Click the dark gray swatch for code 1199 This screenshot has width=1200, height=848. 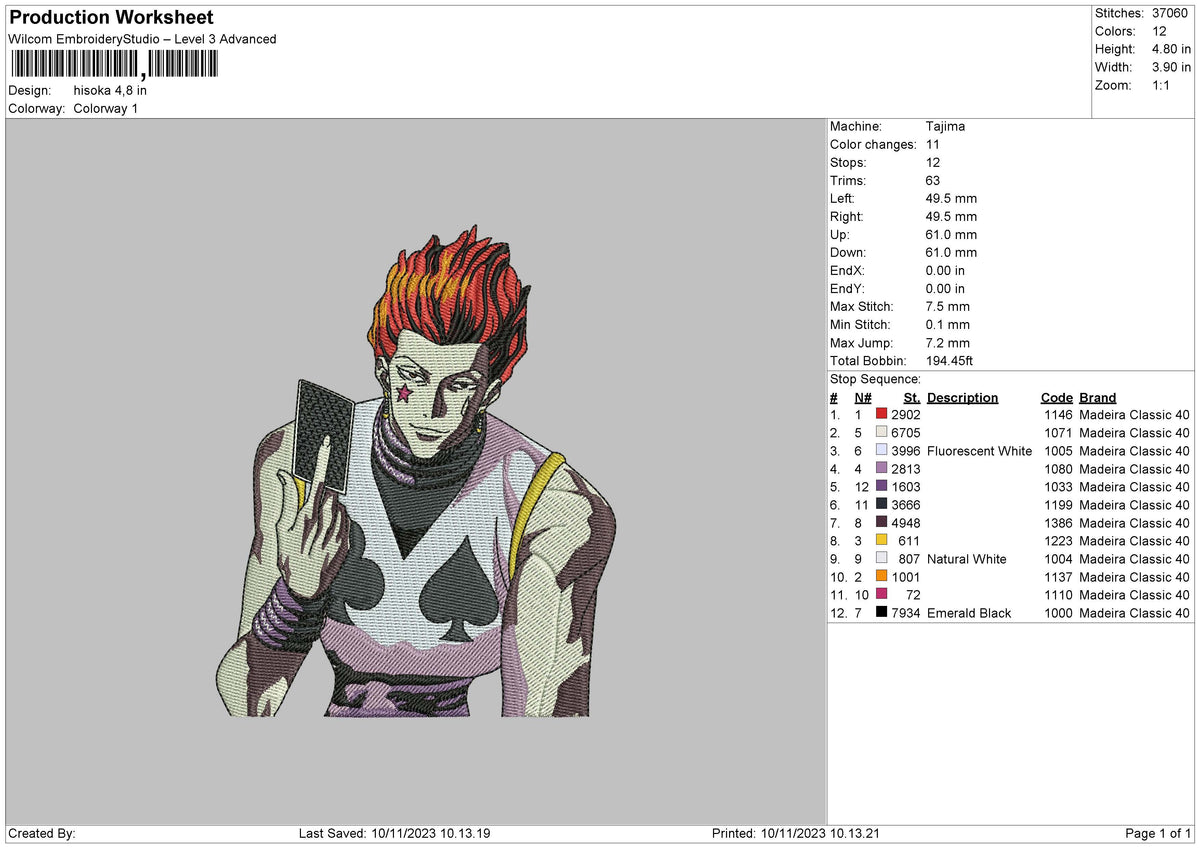tap(882, 504)
